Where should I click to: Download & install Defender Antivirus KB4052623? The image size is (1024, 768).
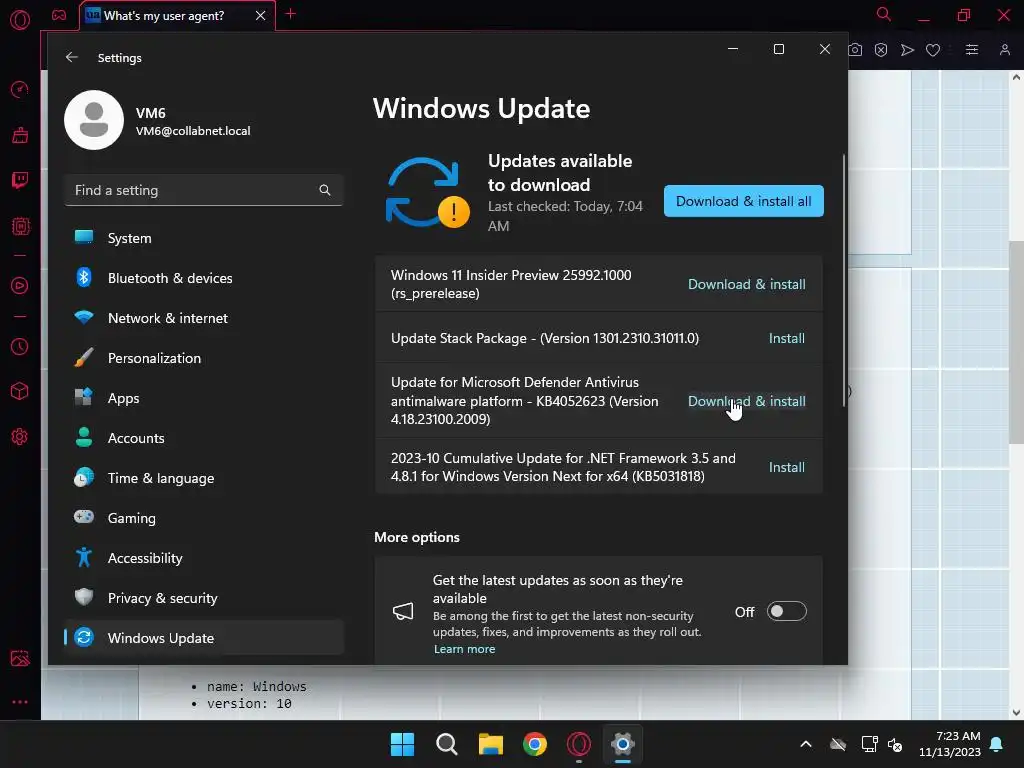click(x=746, y=401)
